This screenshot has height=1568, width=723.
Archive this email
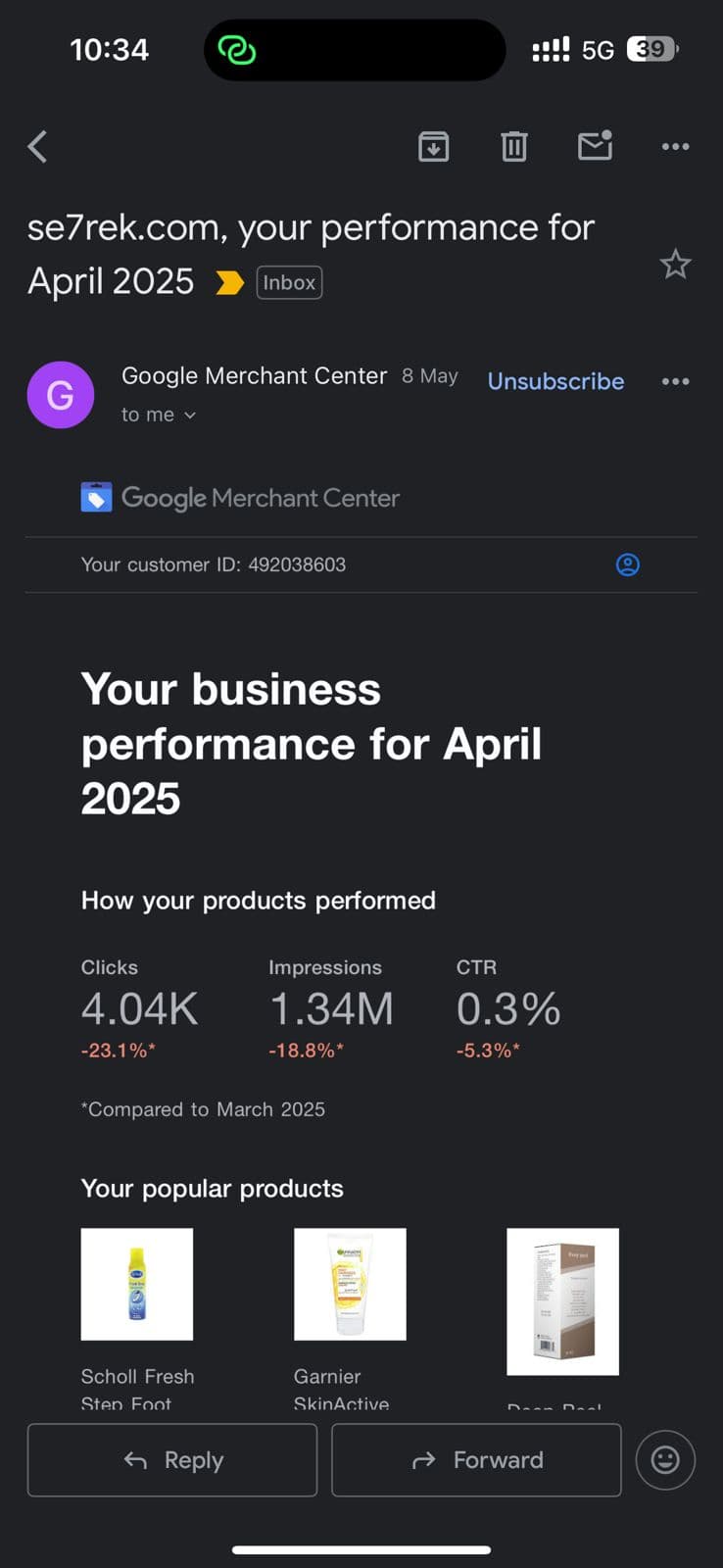[434, 147]
